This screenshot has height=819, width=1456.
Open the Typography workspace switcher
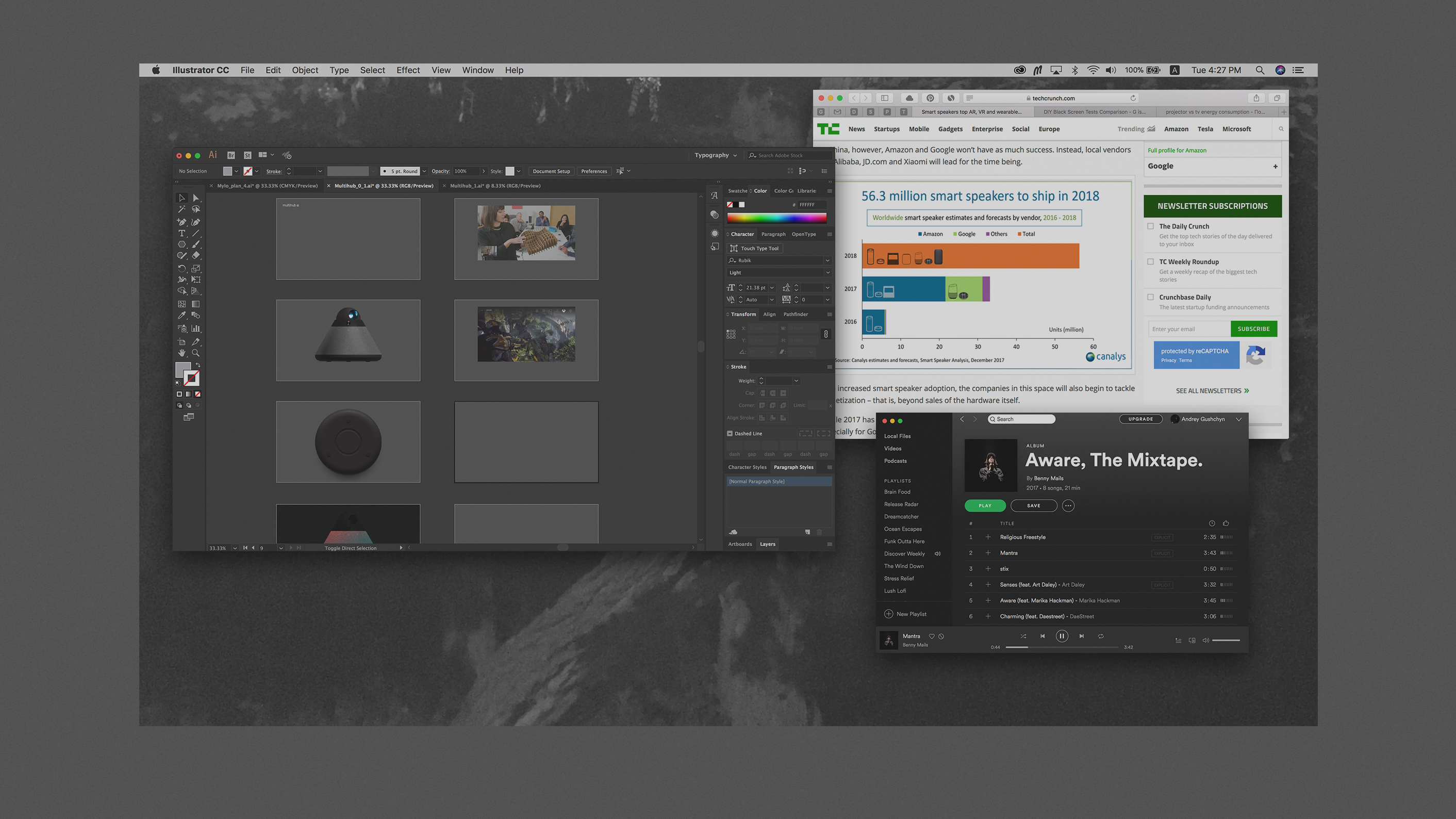[x=716, y=155]
